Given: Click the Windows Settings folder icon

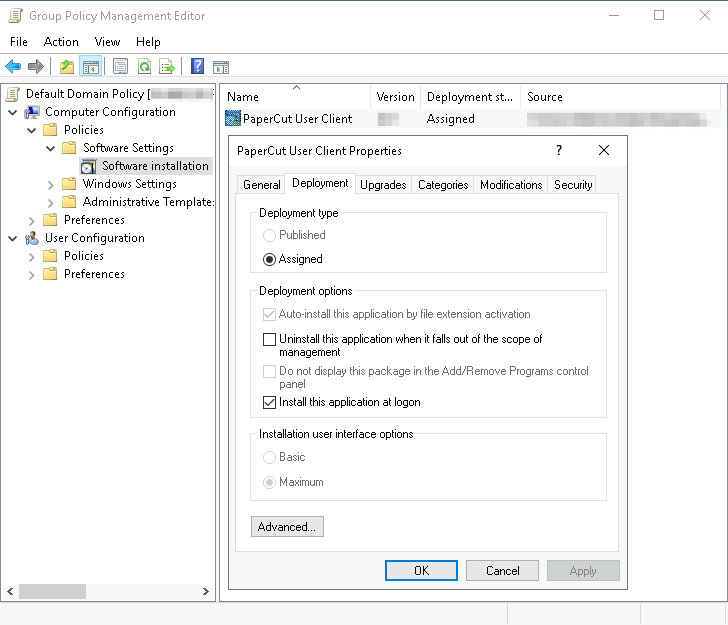Looking at the screenshot, I should tap(69, 184).
